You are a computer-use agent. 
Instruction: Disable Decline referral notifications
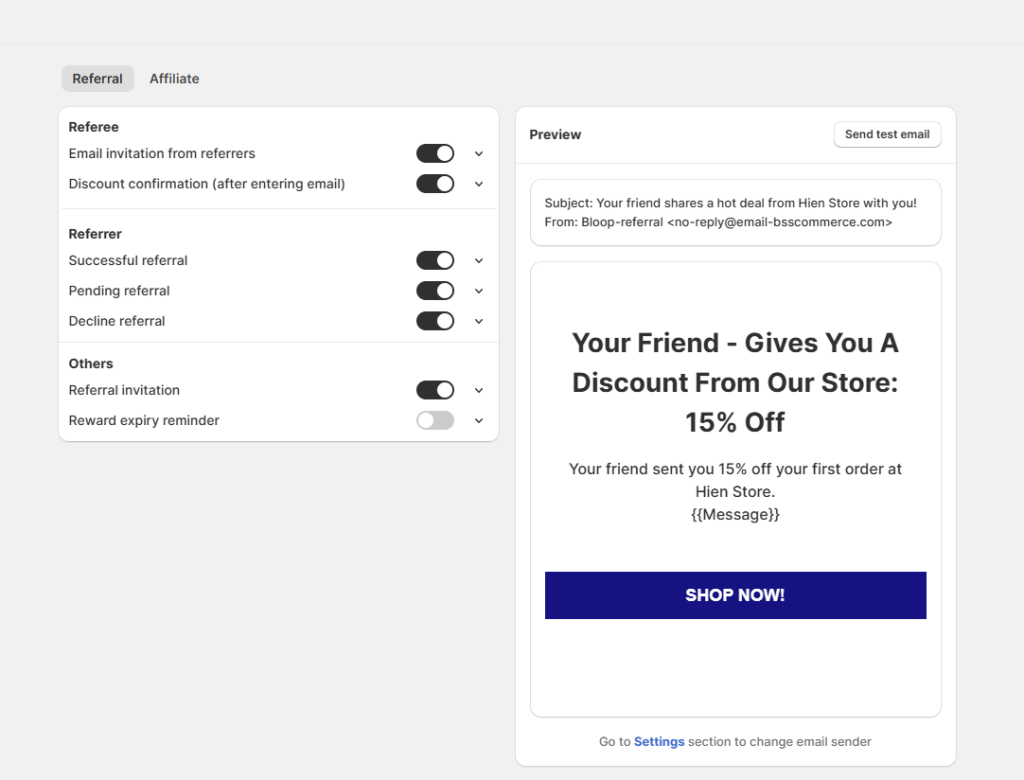coord(435,320)
